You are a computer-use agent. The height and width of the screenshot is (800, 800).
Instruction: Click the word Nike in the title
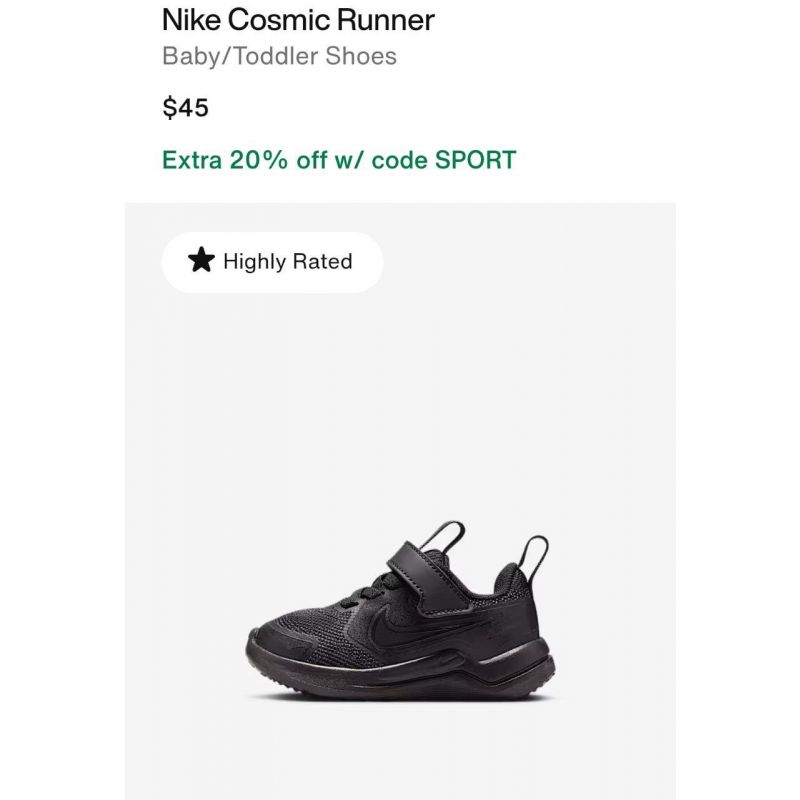[191, 20]
